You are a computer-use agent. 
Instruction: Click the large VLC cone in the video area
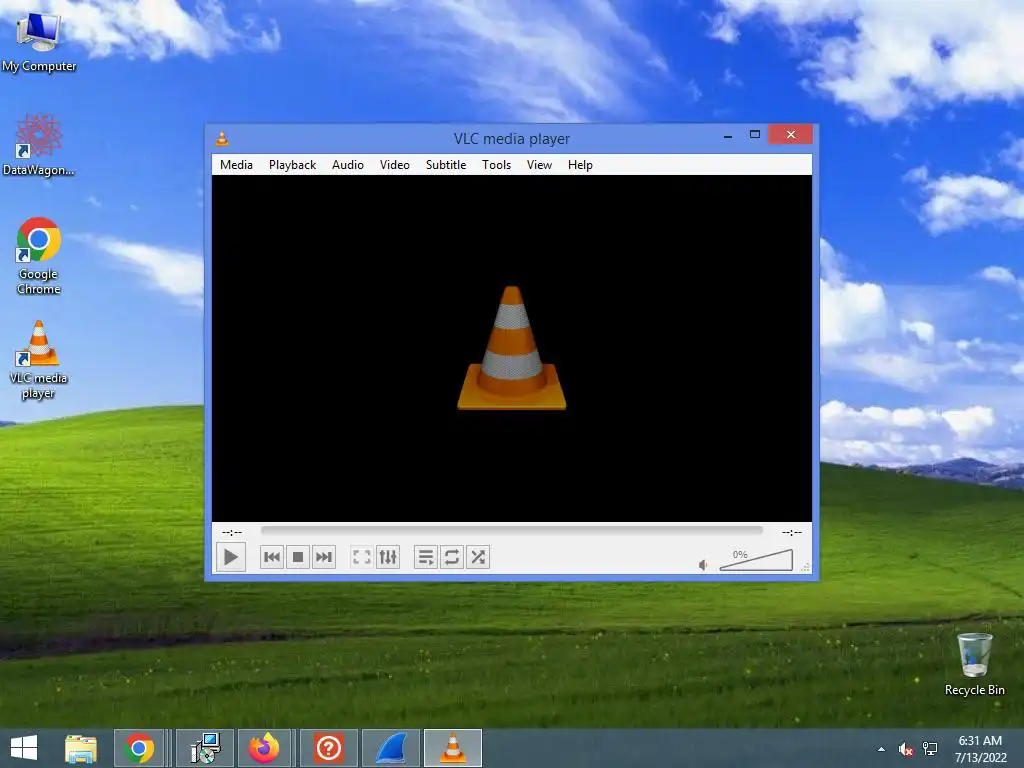[511, 348]
